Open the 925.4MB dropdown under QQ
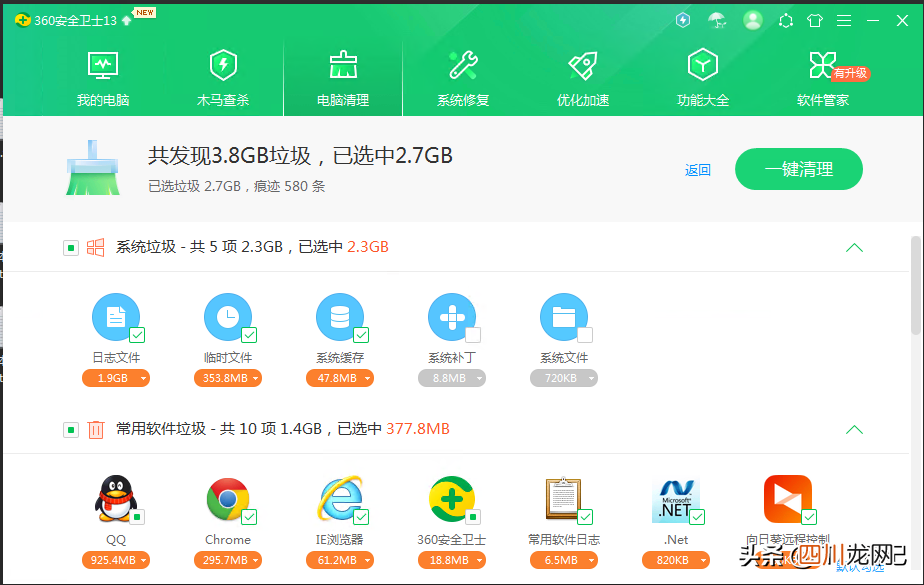Screen dimensions: 924x585 pyautogui.click(x=116, y=560)
